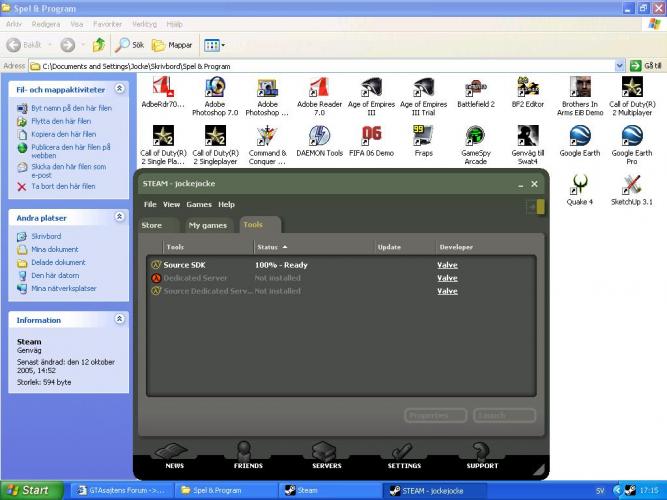Click the Valve link for Source SDK
Image resolution: width=667 pixels, height=500 pixels.
447,265
